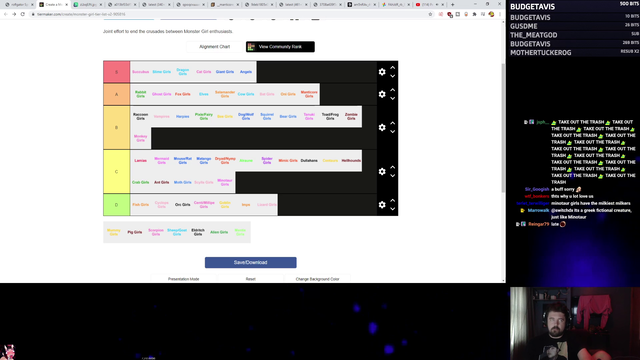This screenshot has height=360, width=640.
Task: Select the Manticore Girls tile
Action: pyautogui.click(x=309, y=94)
